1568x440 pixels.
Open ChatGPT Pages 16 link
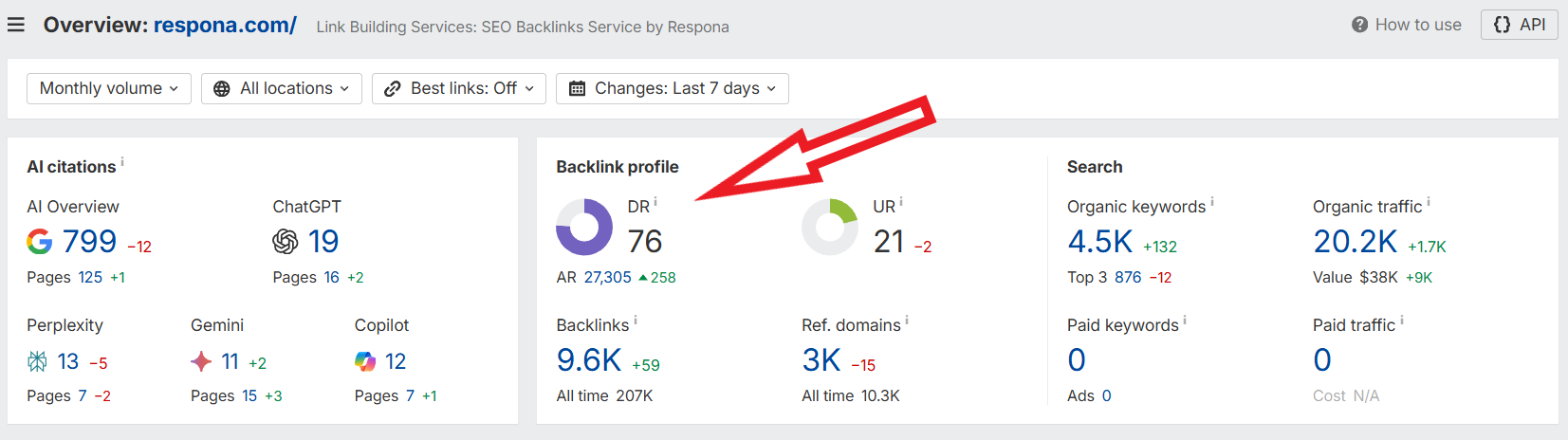pyautogui.click(x=331, y=277)
